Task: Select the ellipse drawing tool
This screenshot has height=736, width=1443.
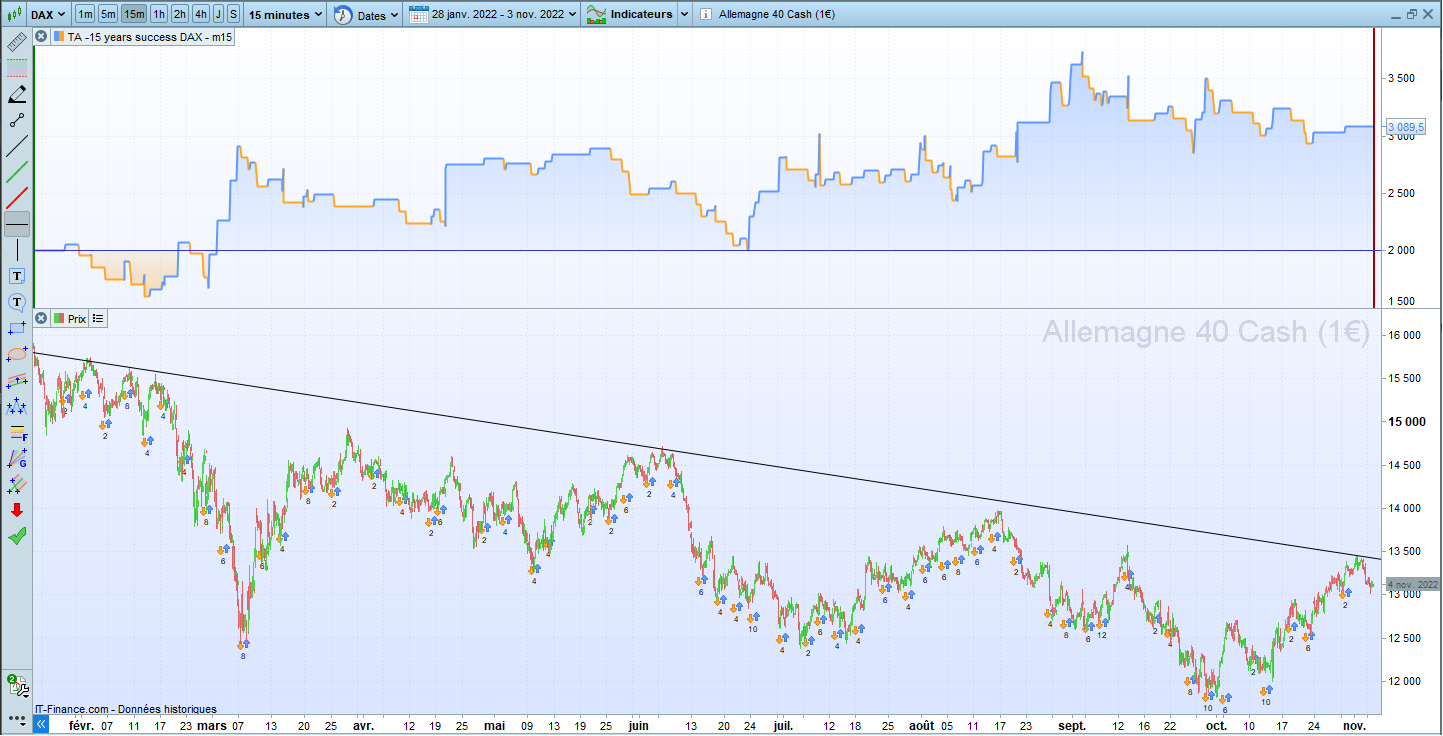Action: 17,354
